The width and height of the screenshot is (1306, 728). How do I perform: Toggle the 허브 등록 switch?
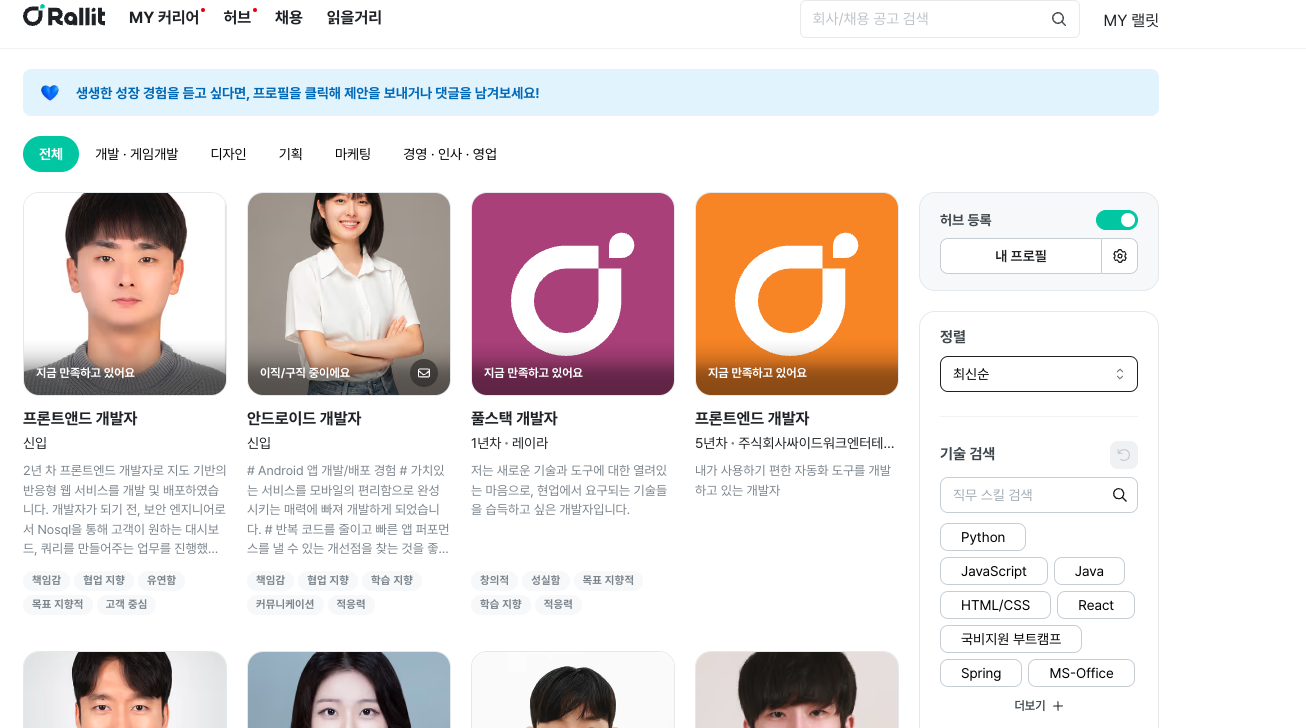1117,220
